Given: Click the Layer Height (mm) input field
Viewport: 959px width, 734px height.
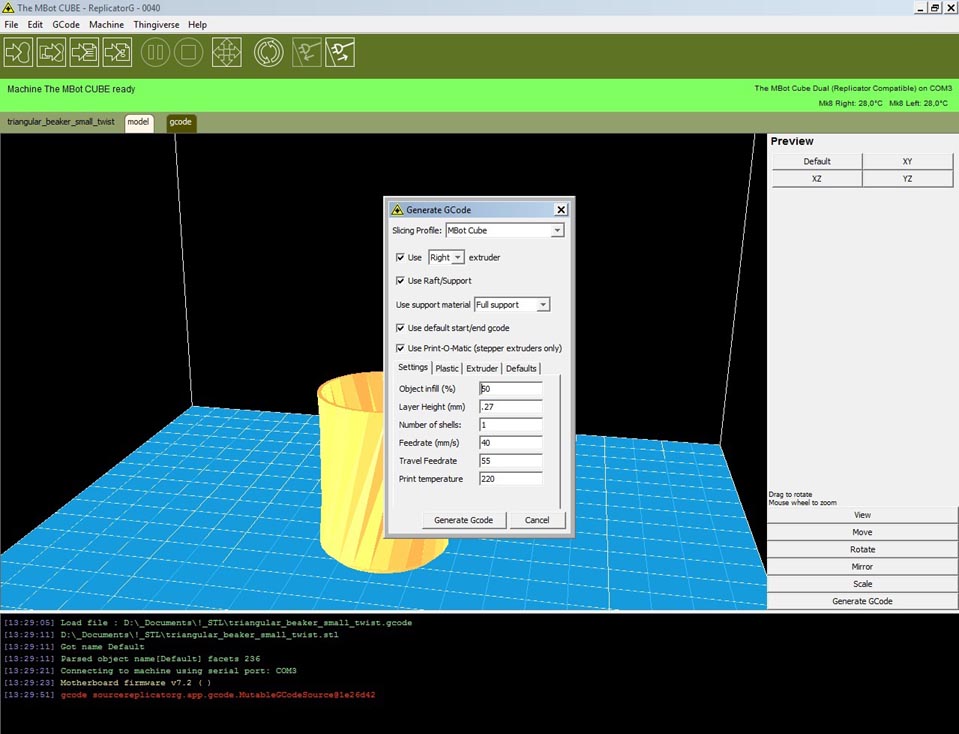Looking at the screenshot, I should pos(511,407).
